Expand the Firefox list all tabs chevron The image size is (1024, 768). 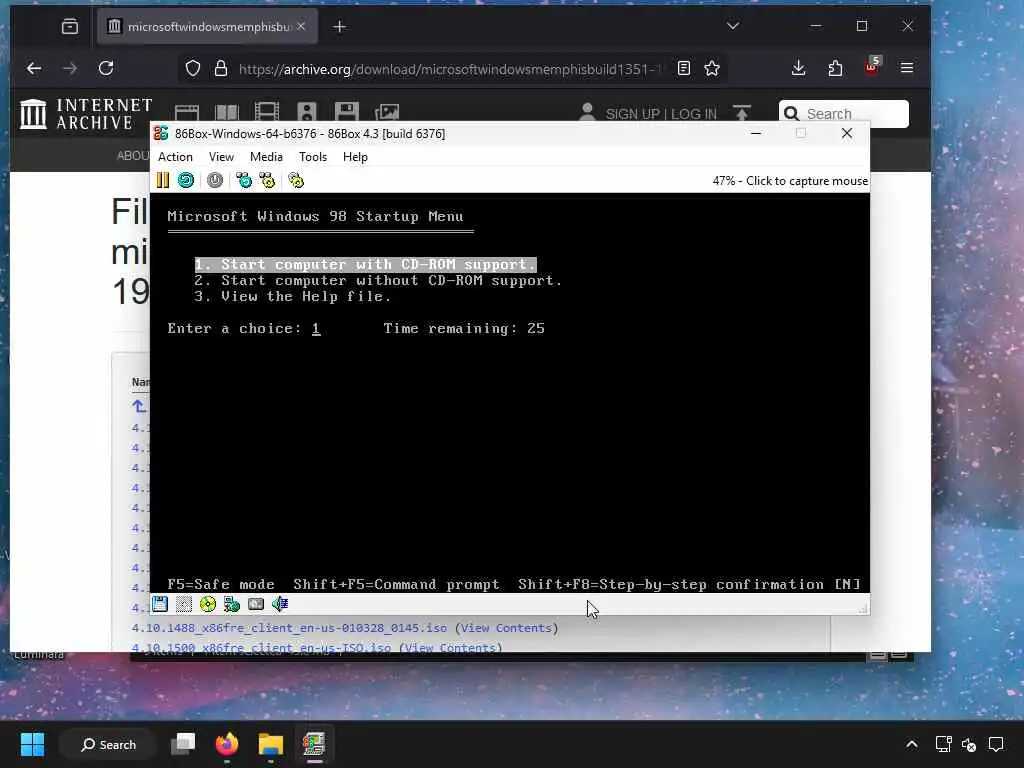pyautogui.click(x=733, y=26)
